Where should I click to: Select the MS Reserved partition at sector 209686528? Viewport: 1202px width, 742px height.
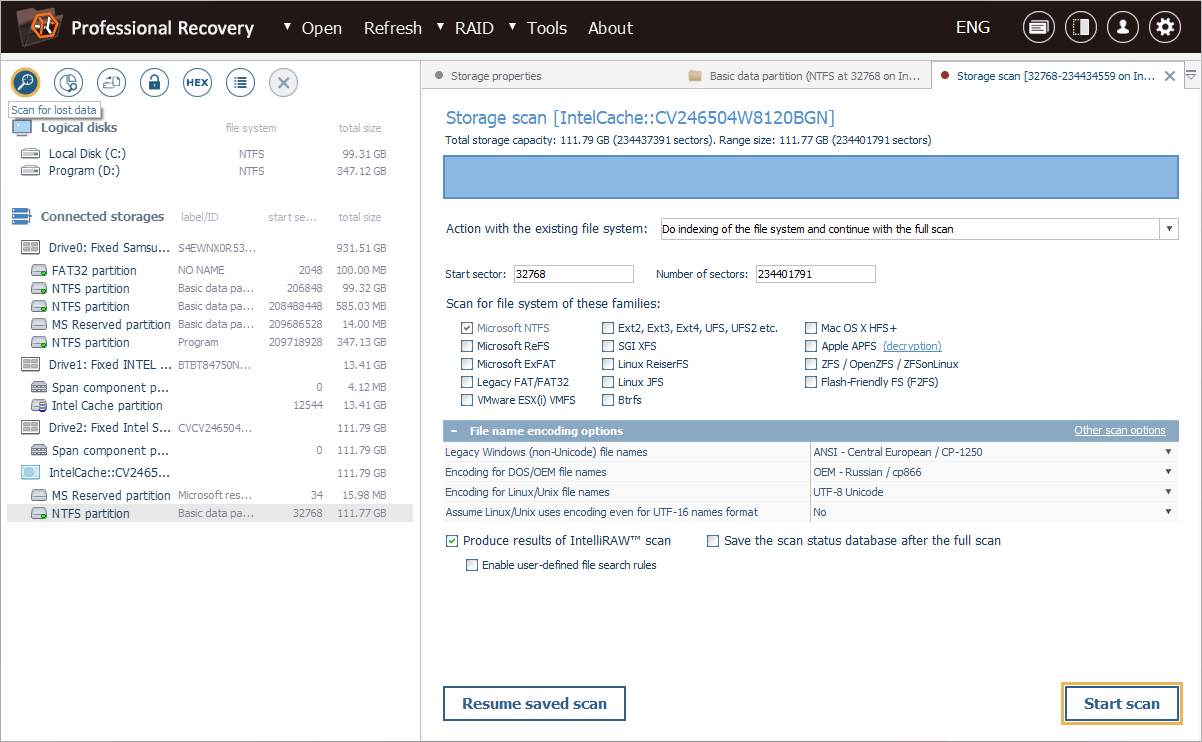tap(209, 325)
